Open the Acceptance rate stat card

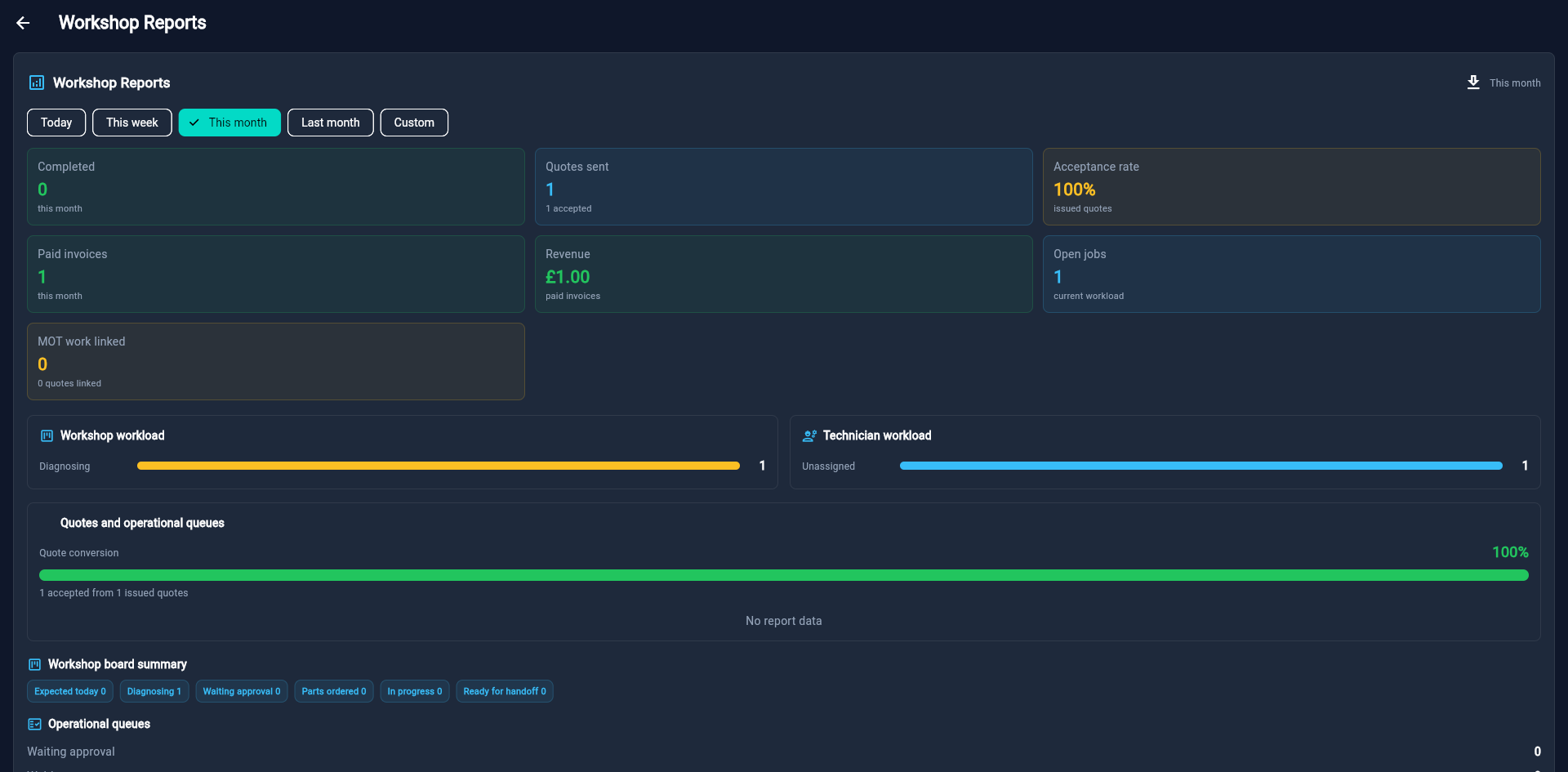[x=1292, y=186]
